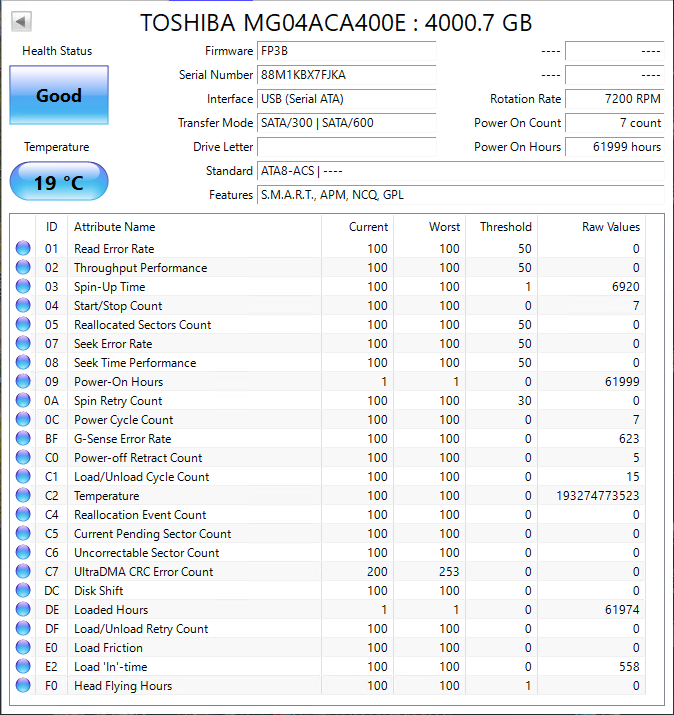674x715 pixels.
Task: Select the Serial Number field
Action: pyautogui.click(x=347, y=75)
